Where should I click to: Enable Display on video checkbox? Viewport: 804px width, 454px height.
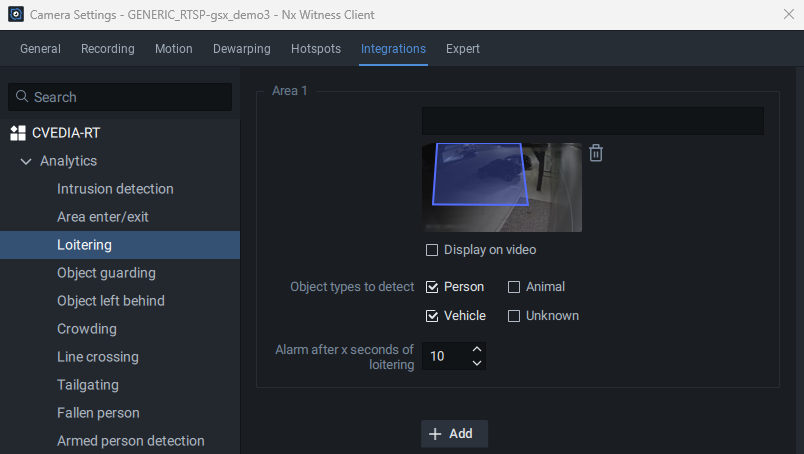click(x=432, y=250)
